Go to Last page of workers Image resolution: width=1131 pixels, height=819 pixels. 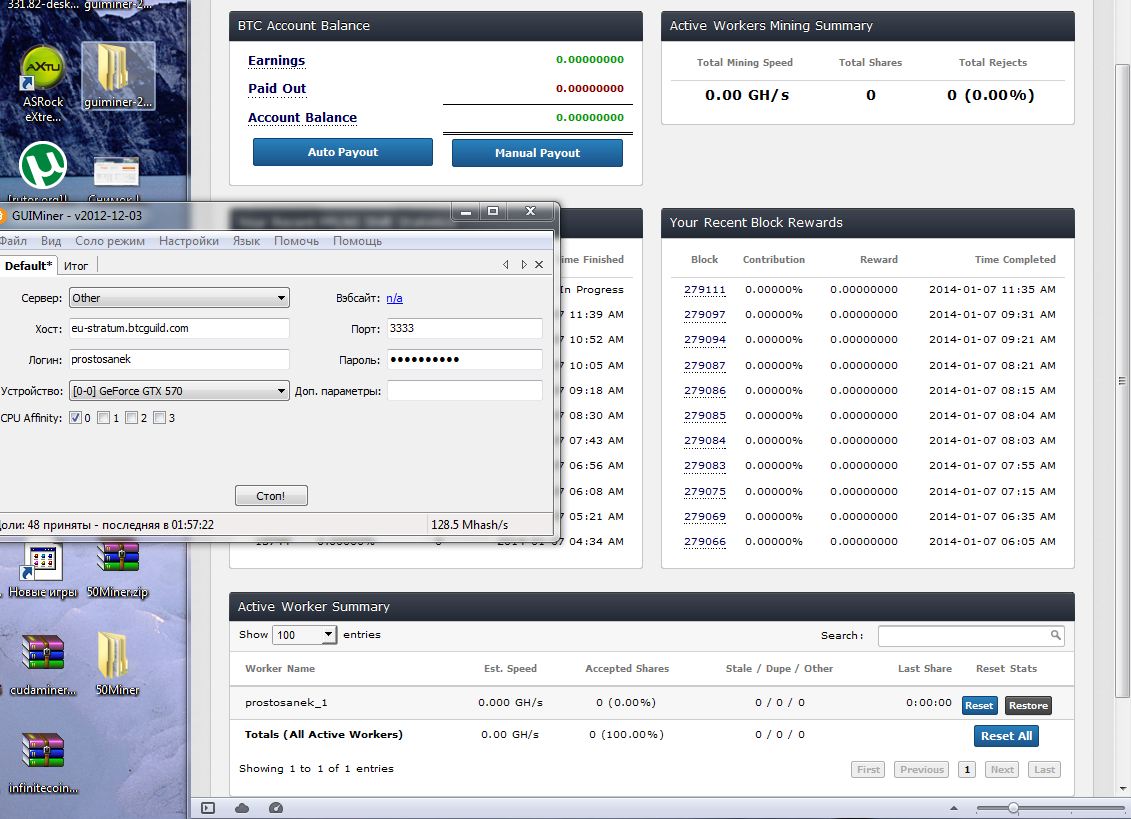(1044, 770)
